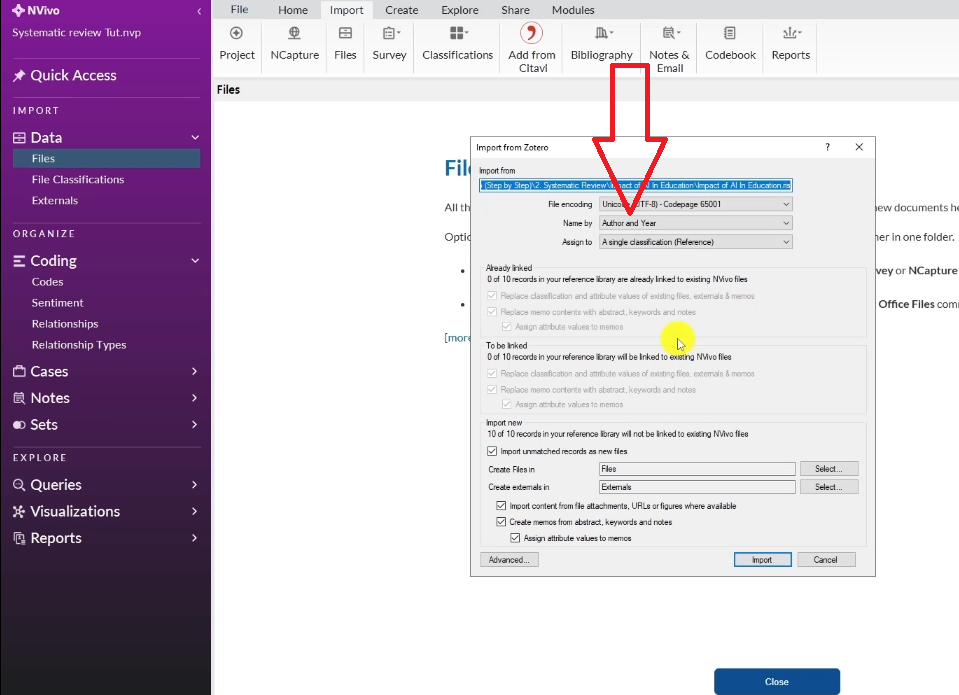Screen dimensions: 959x695
Task: Open the Modules tab
Action: (x=573, y=10)
